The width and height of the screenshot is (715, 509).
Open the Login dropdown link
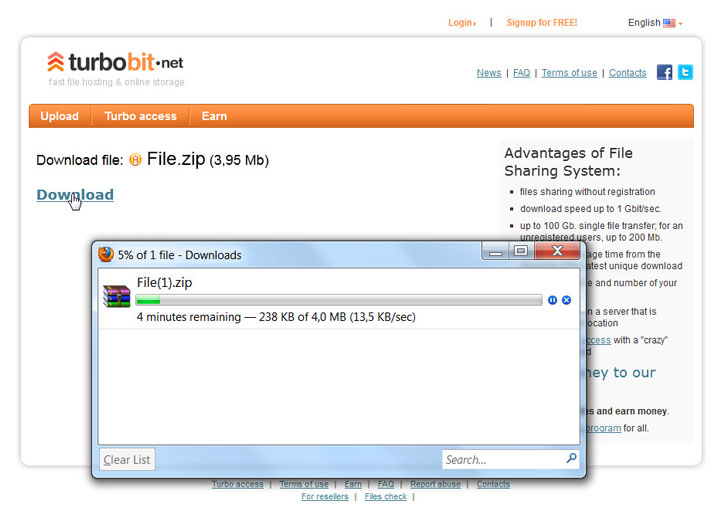pos(462,23)
